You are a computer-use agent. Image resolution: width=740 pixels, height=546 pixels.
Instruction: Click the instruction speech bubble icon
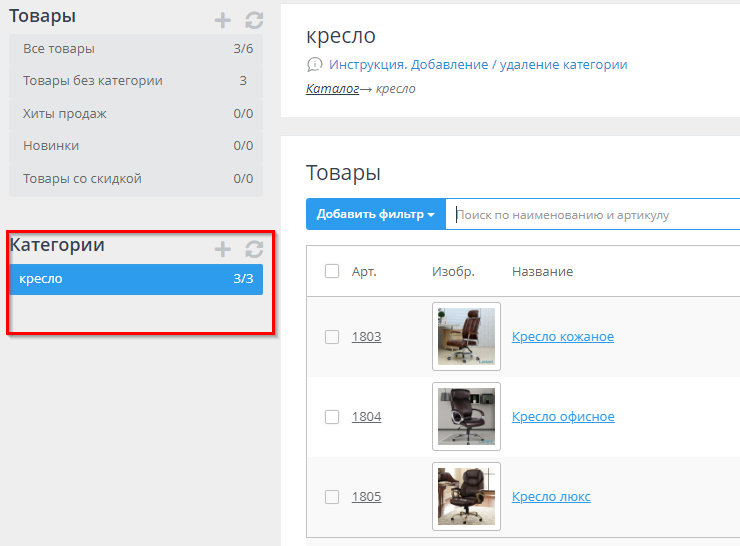[314, 65]
